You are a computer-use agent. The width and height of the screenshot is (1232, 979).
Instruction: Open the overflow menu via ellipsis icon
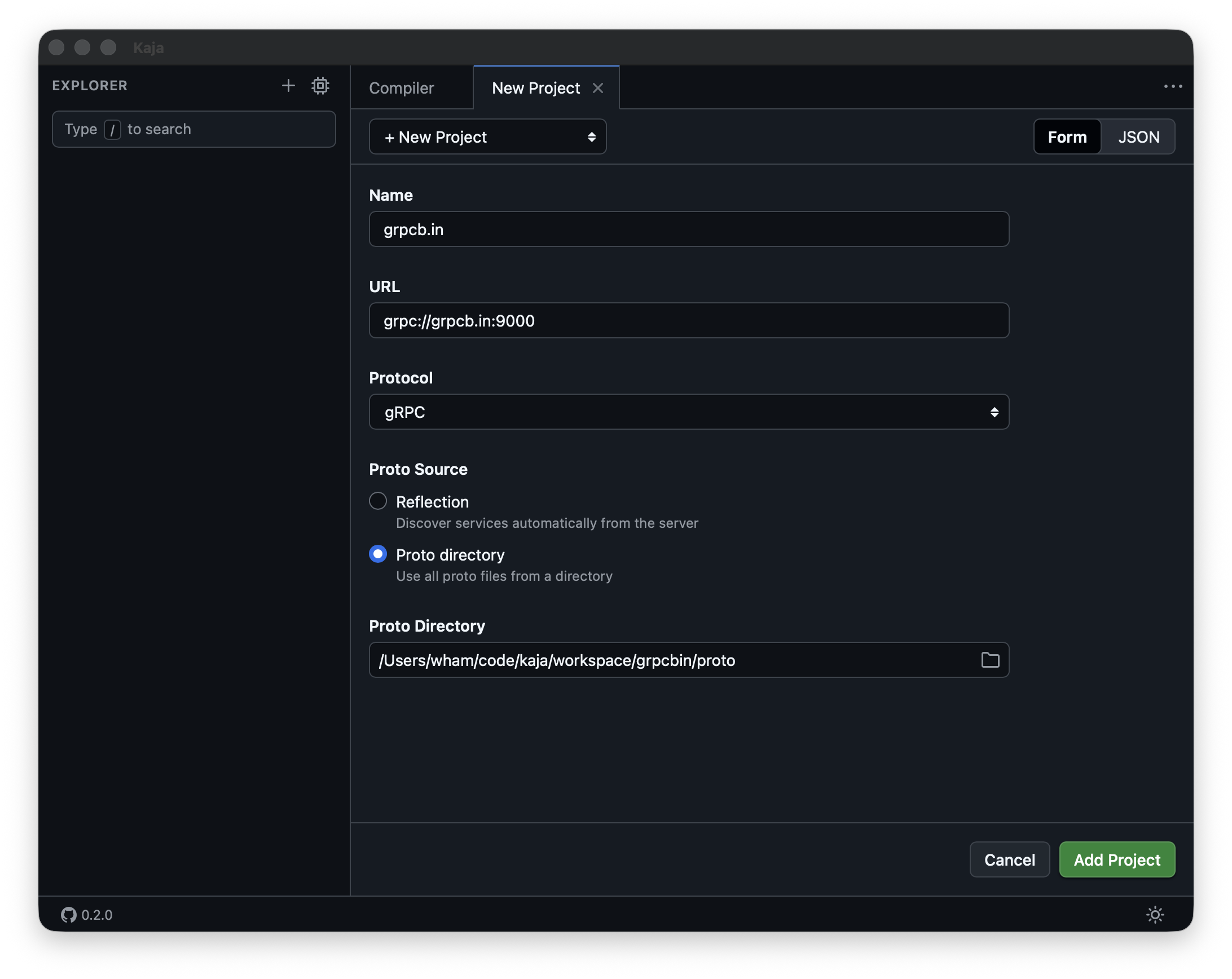[x=1173, y=86]
